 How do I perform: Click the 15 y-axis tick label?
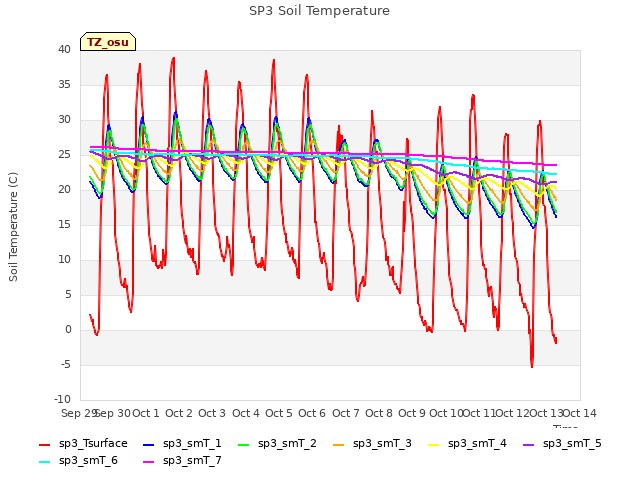click(x=64, y=225)
